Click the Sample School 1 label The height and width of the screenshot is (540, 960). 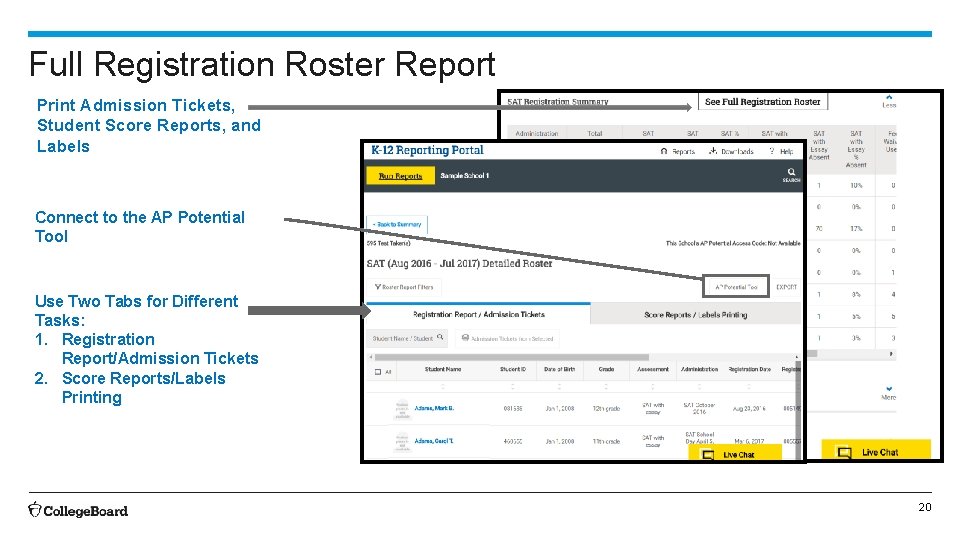465,176
